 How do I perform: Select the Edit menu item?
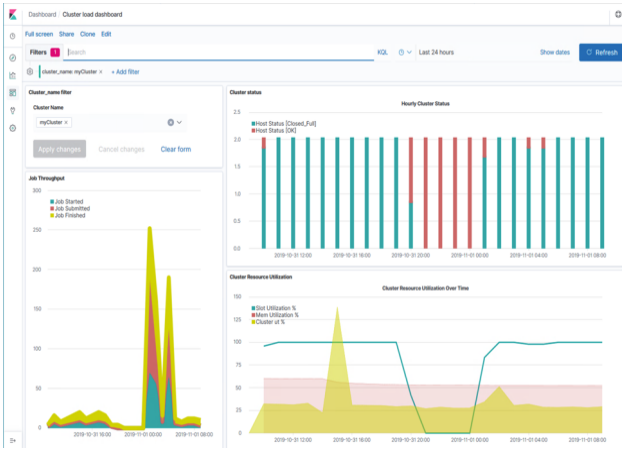106,34
